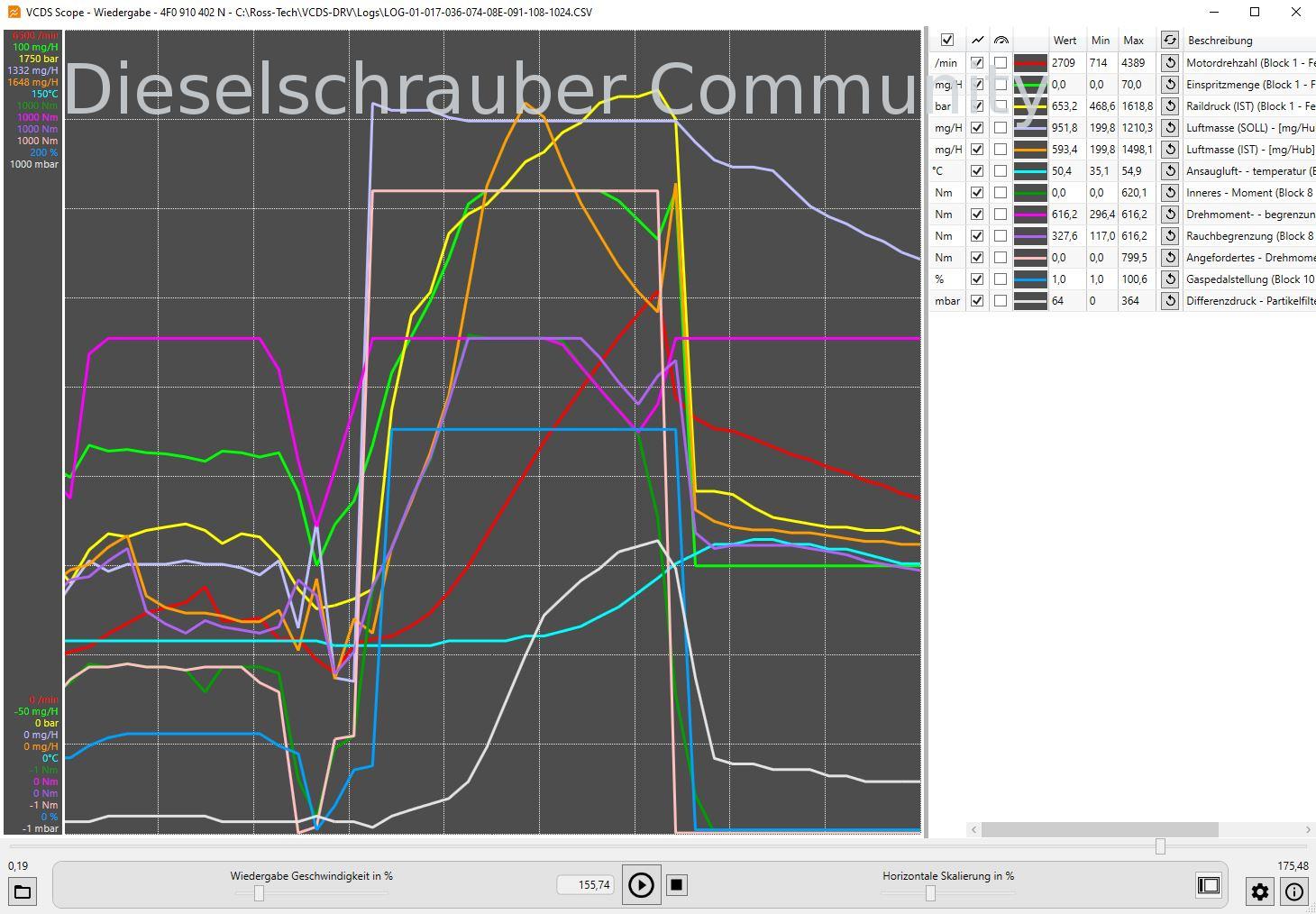This screenshot has width=1316, height=914.
Task: Uncheck graph display for Gaspedalstellung
Action: [977, 279]
